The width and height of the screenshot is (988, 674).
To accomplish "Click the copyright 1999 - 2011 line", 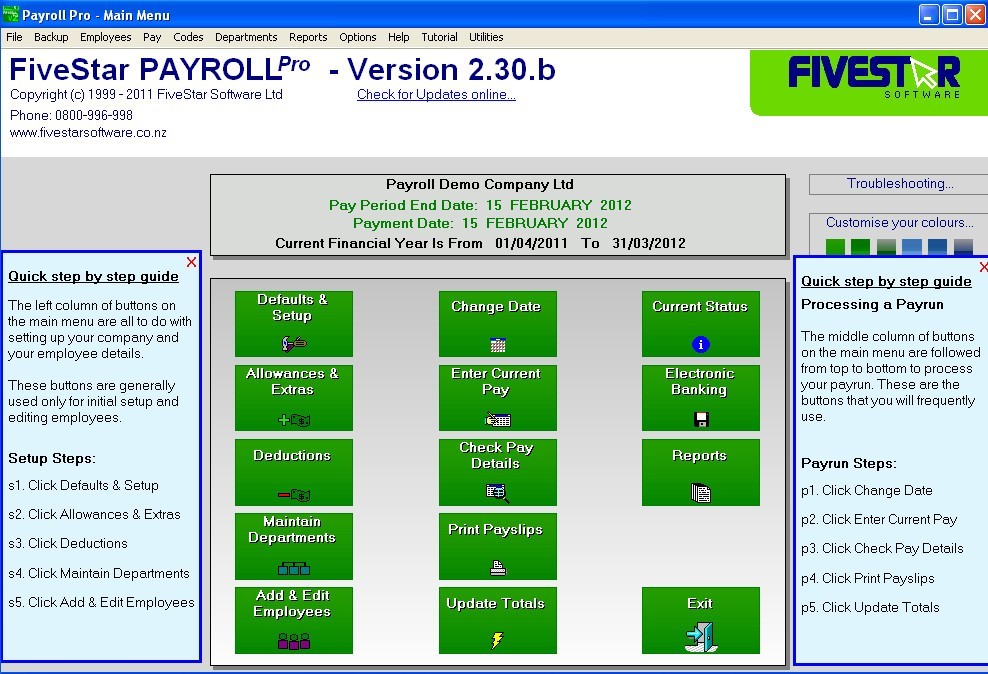I will [x=146, y=94].
